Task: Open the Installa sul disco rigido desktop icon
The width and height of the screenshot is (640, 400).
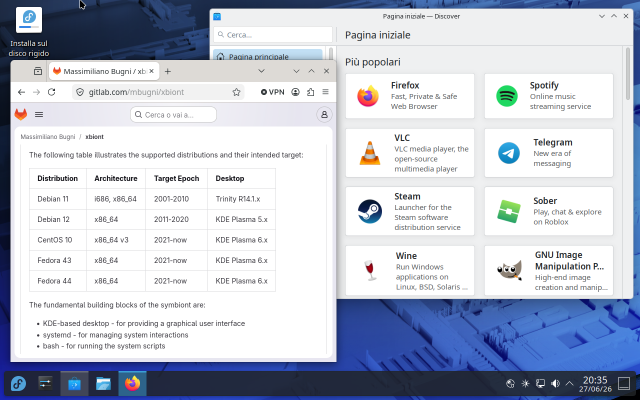Action: 29,32
